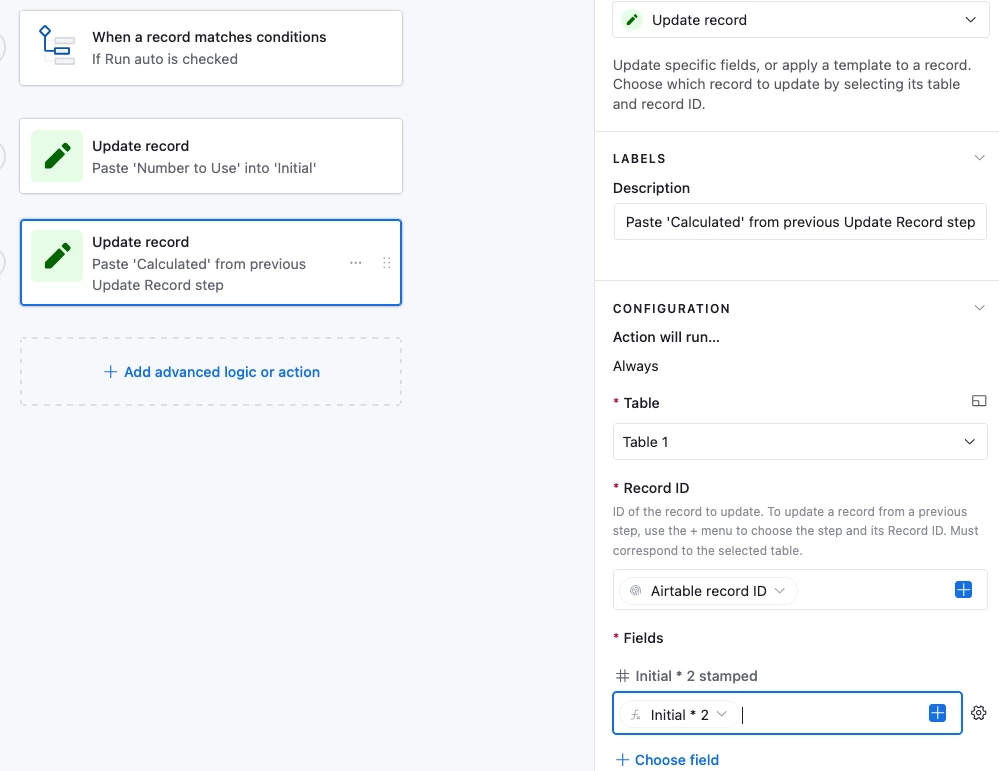Click the Choose field link
The height and width of the screenshot is (771, 999).
[x=667, y=760]
